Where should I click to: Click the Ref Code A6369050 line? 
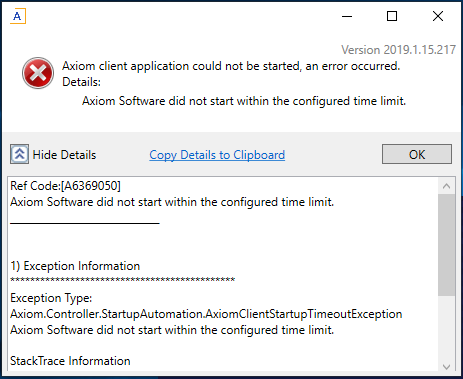click(66, 186)
